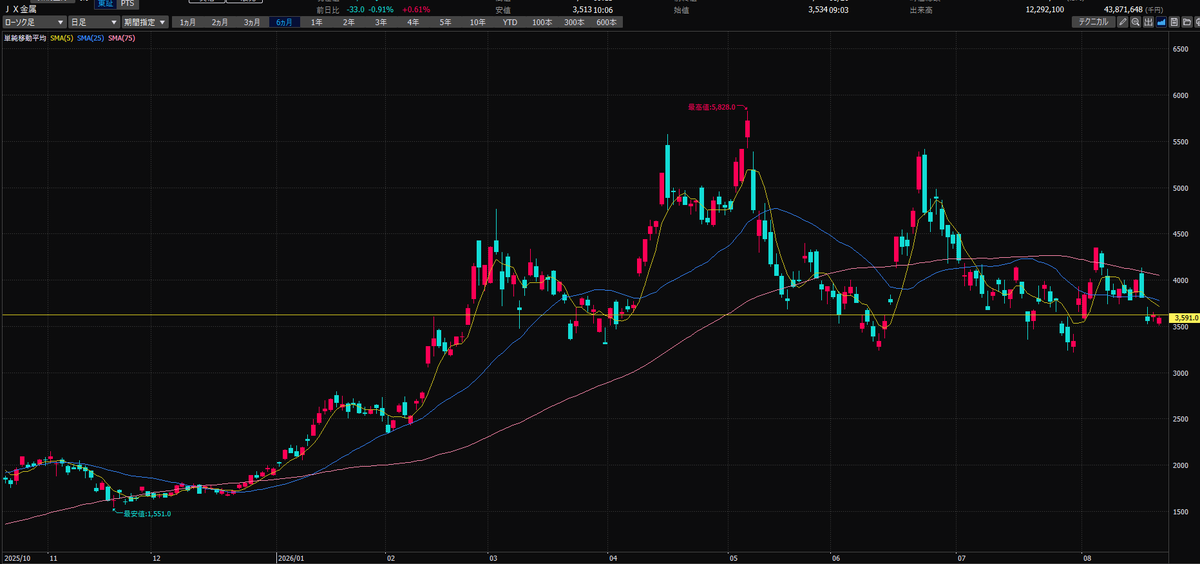Viewport: 1200px width, 564px height.
Task: Click the save chart settings icon
Action: pos(1174,22)
